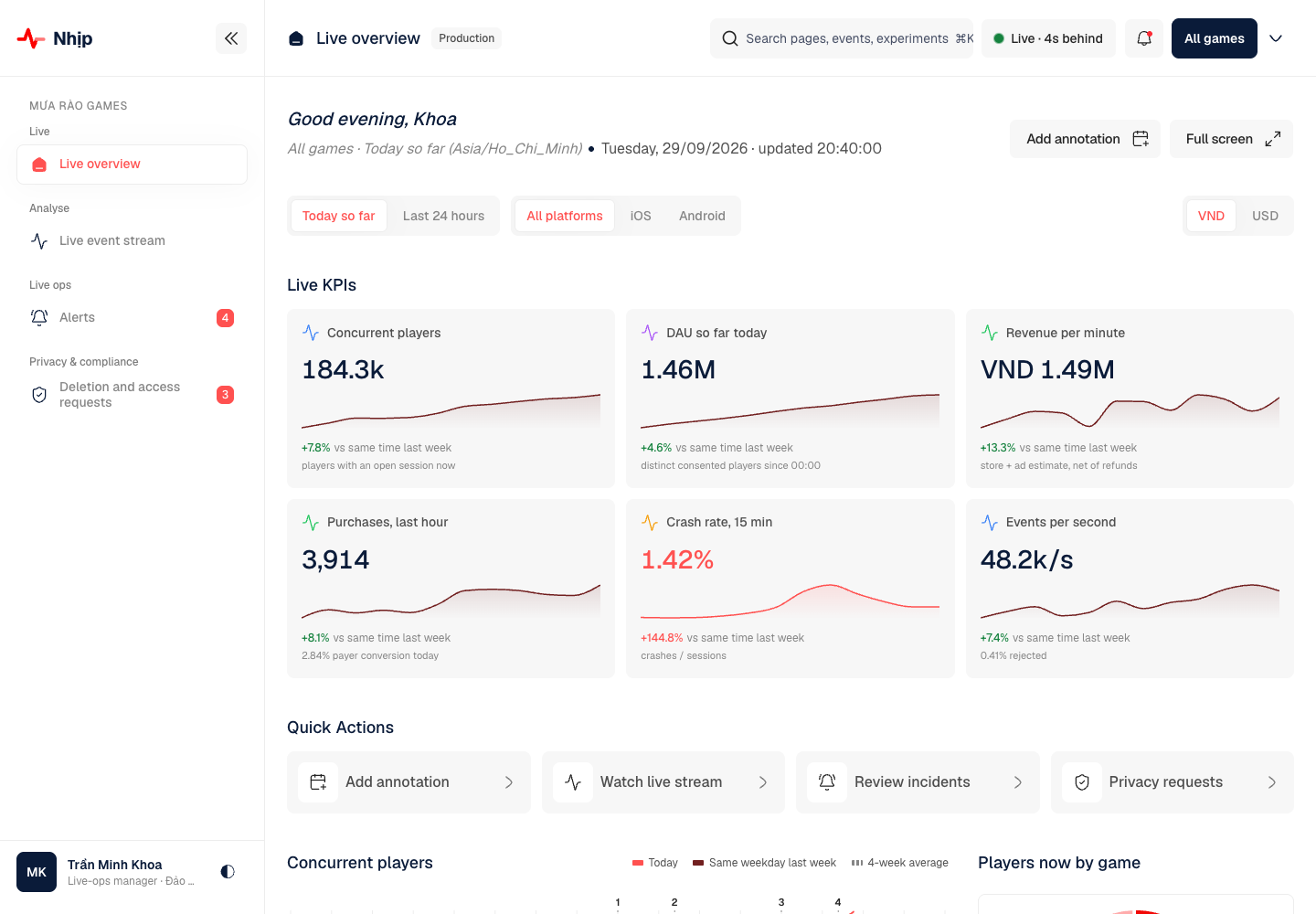Screen dimensions: 1316x914
Task: Open Watch live stream chevron
Action: tap(763, 782)
